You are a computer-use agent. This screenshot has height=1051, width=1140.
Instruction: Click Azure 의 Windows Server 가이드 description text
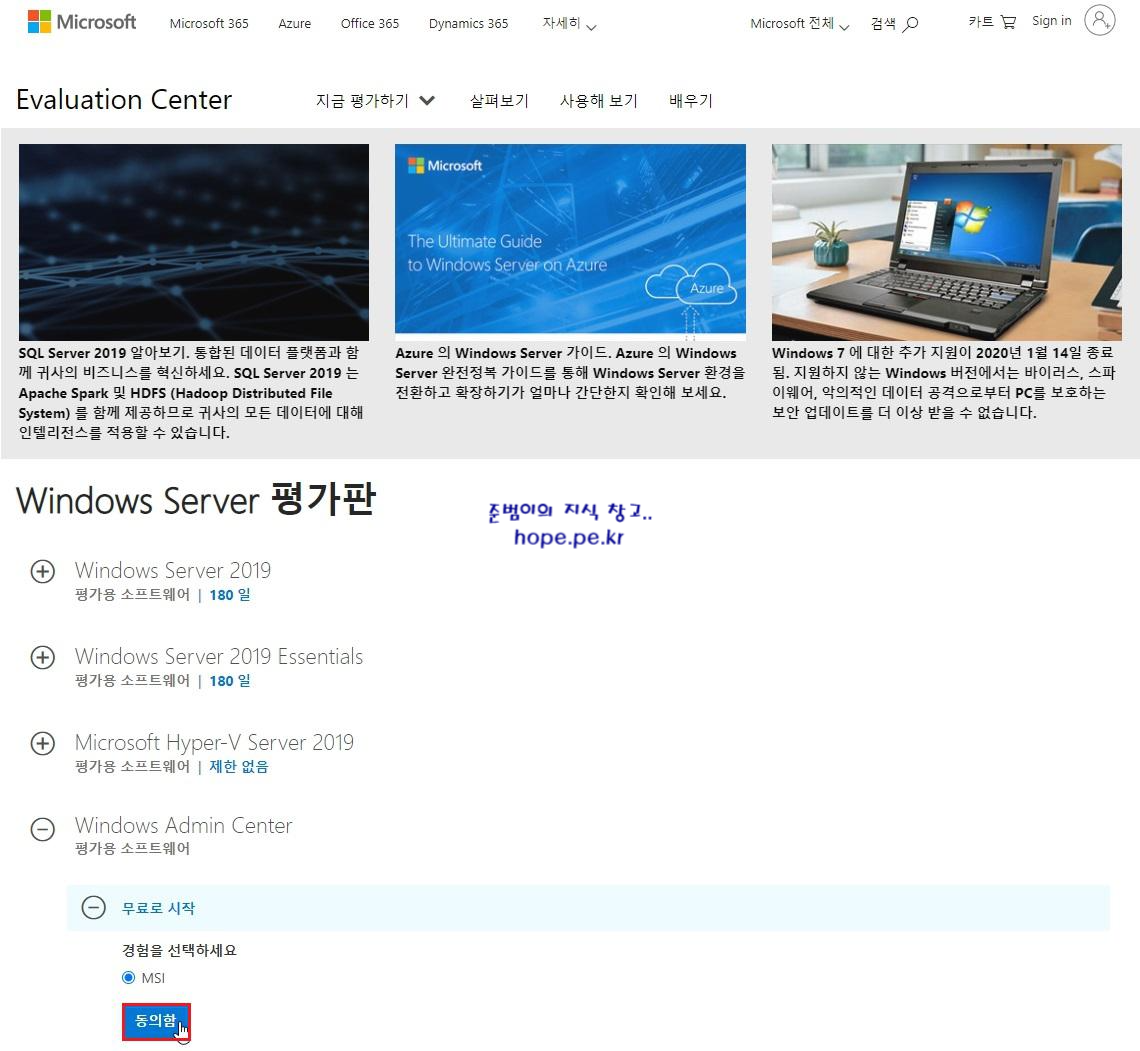click(570, 372)
